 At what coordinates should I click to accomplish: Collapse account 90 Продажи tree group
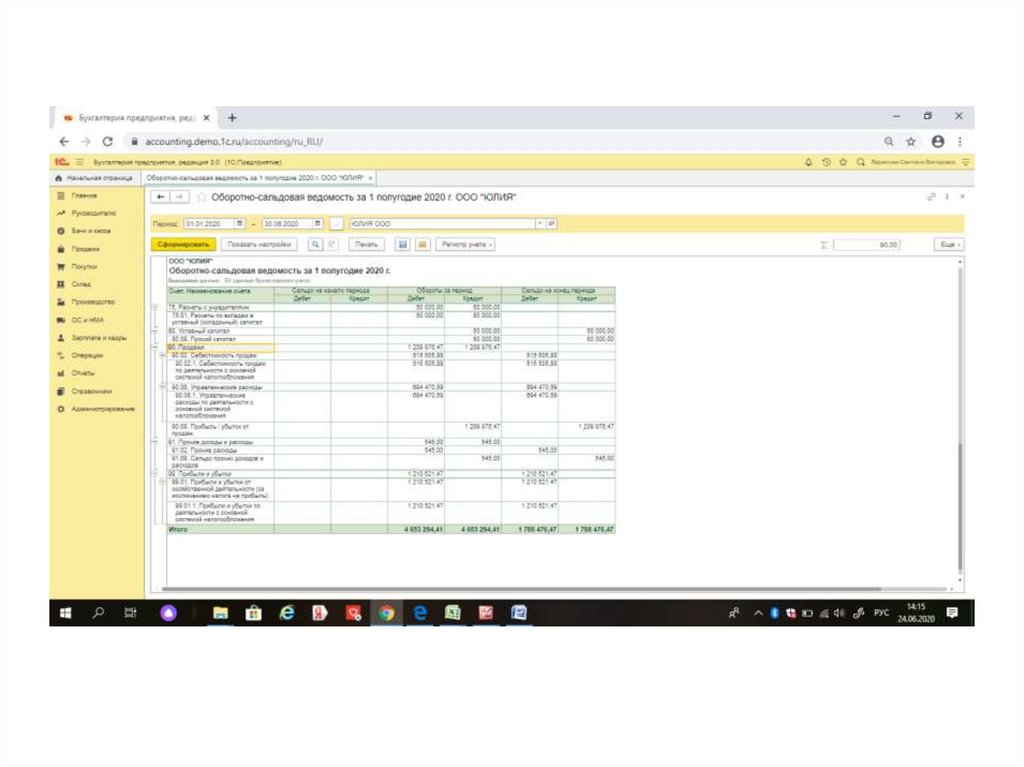tap(154, 348)
